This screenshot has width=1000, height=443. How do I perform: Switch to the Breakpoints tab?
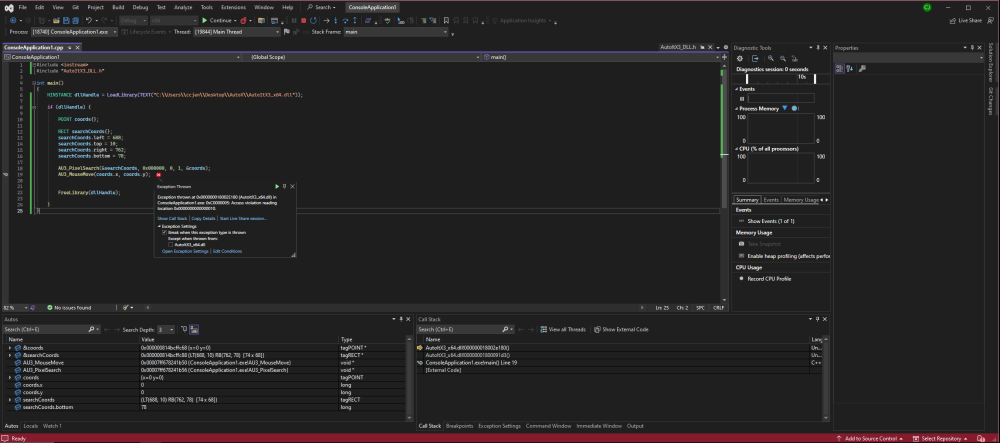tap(459, 426)
